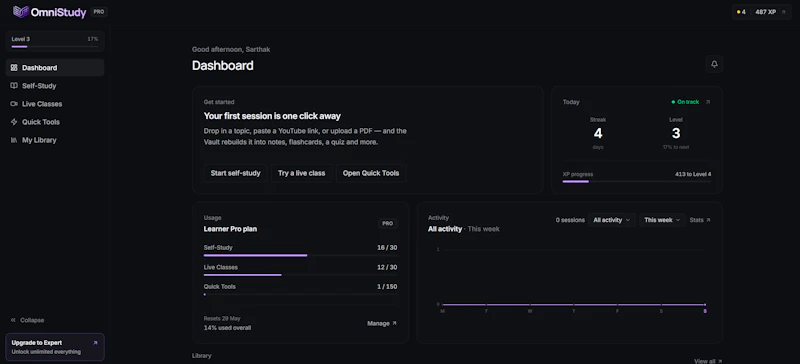The image size is (800, 364).
Task: Click the arrow icon next to 487 XP
Action: (x=784, y=12)
